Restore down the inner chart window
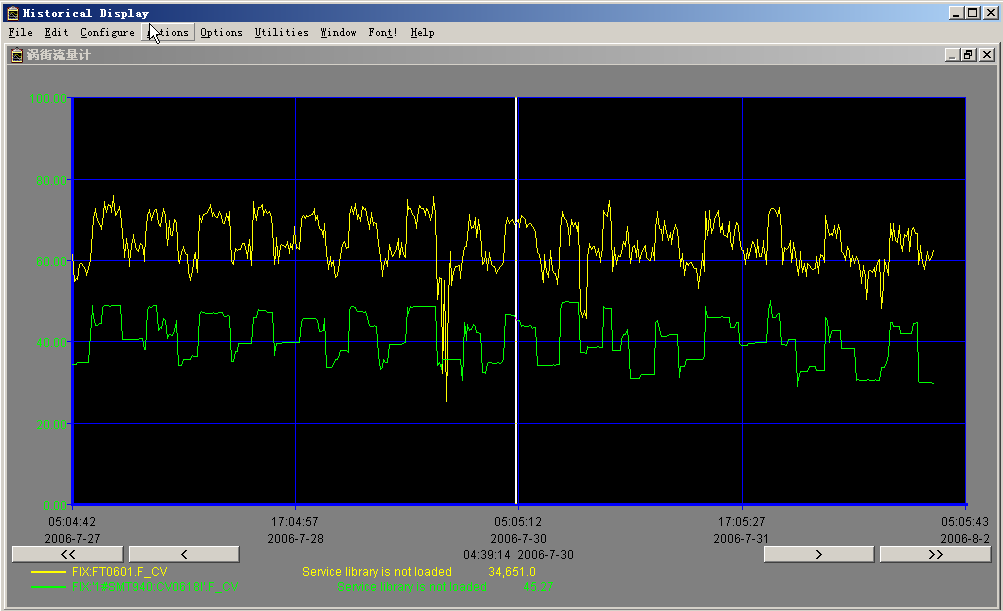Image resolution: width=1003 pixels, height=611 pixels. 967,55
